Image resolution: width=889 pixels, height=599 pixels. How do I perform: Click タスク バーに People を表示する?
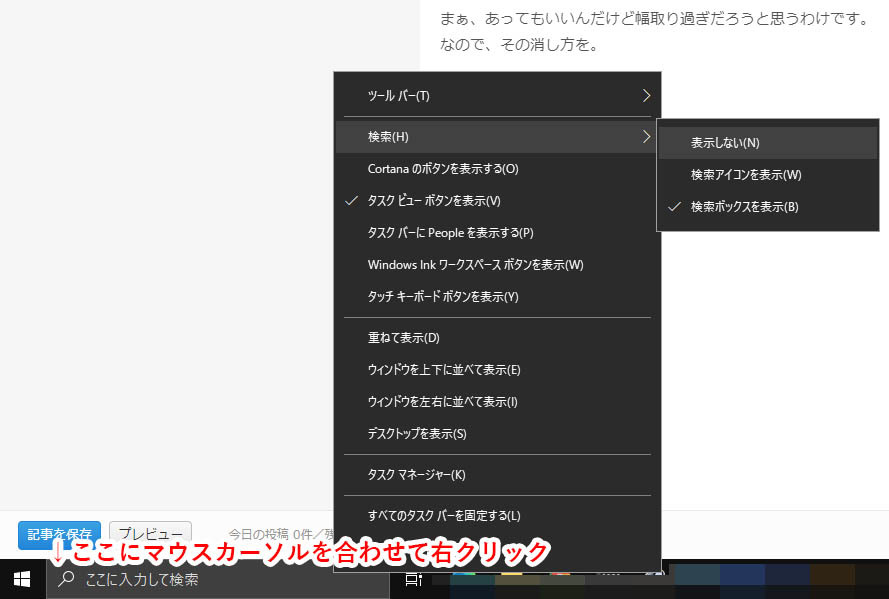[497, 233]
